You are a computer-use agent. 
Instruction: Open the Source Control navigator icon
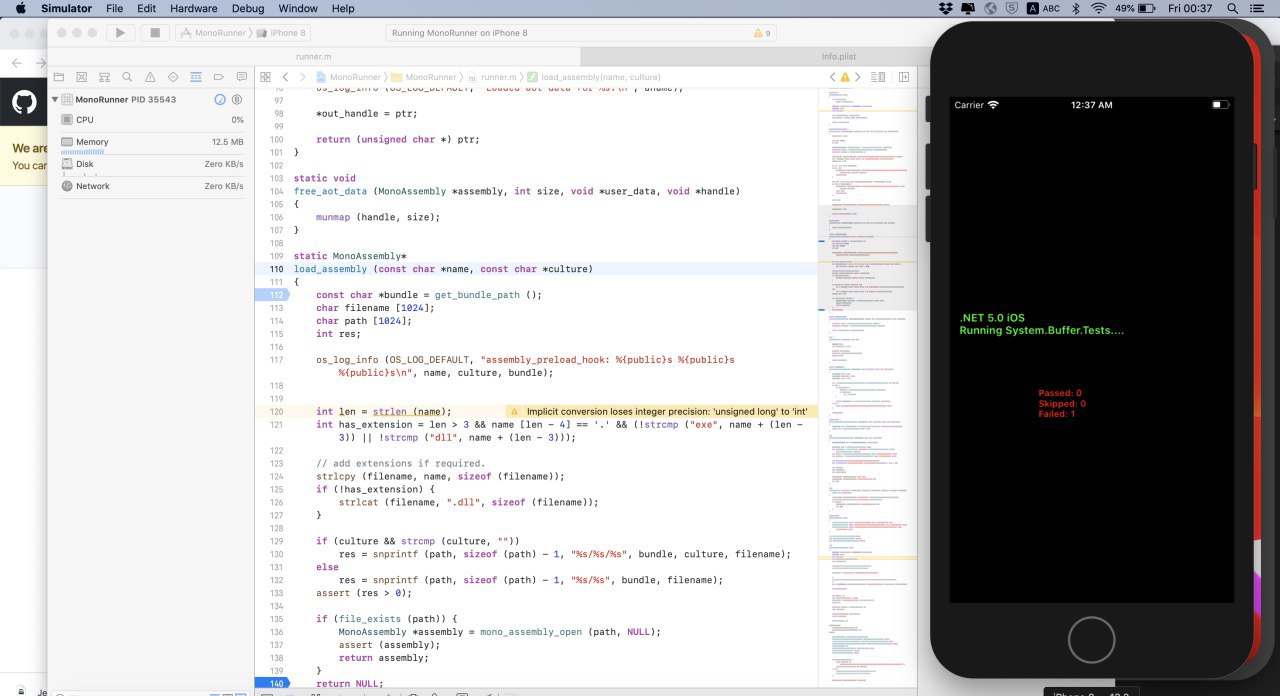click(x=81, y=77)
